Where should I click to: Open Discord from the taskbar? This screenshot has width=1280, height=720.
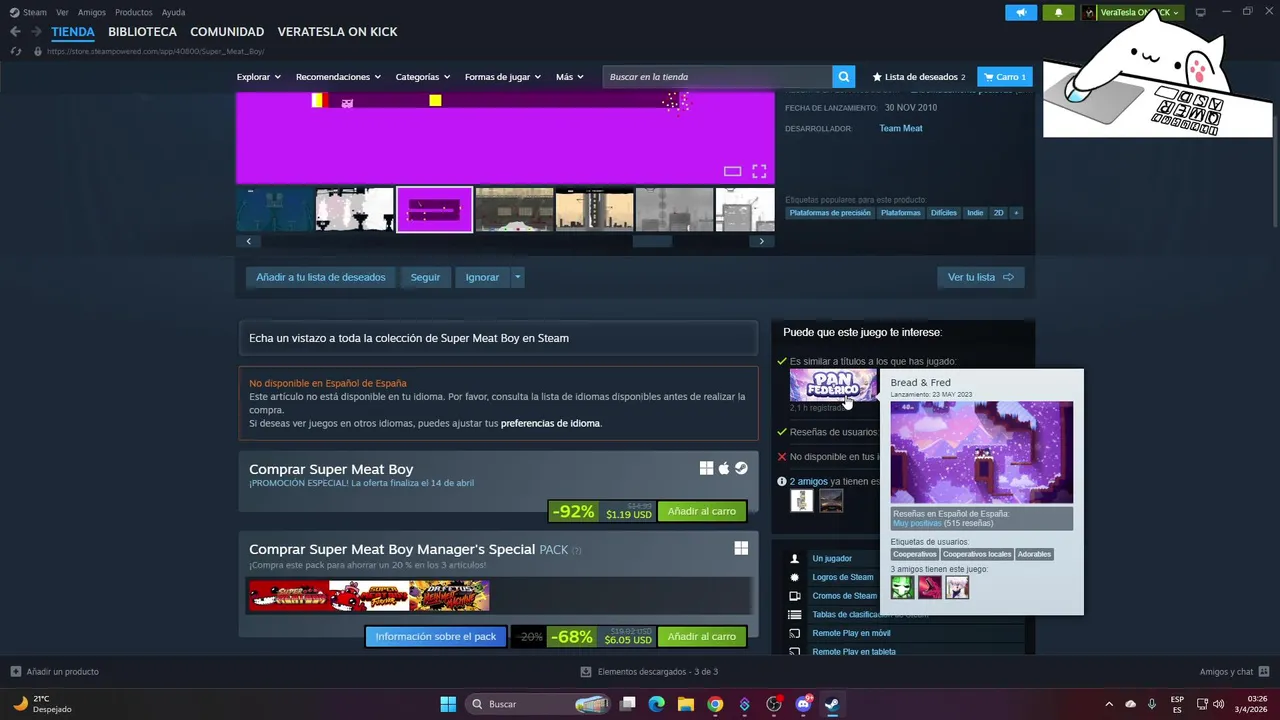pyautogui.click(x=803, y=704)
